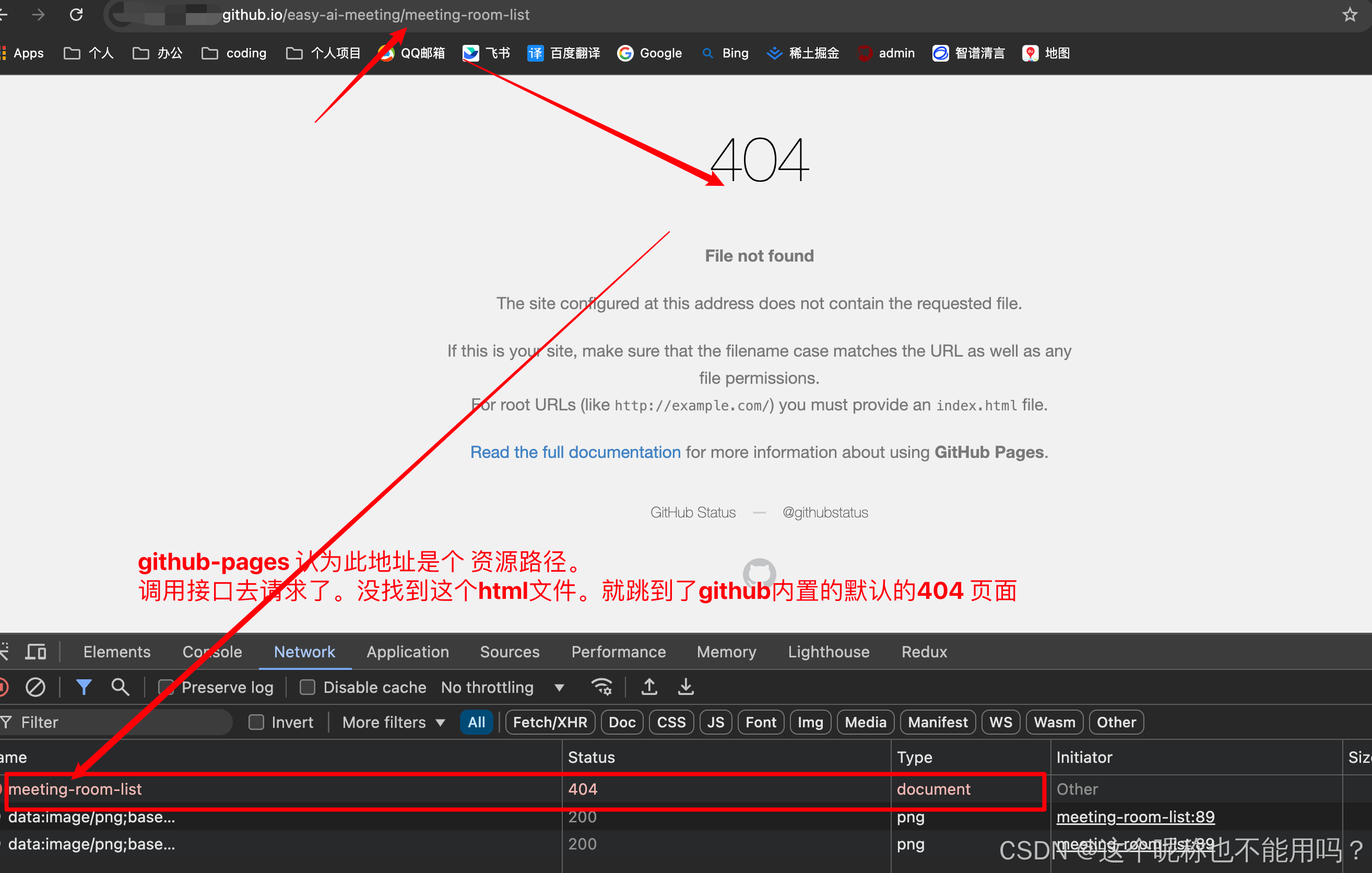The image size is (1372, 873).
Task: Open the Google bookmark
Action: click(x=649, y=53)
